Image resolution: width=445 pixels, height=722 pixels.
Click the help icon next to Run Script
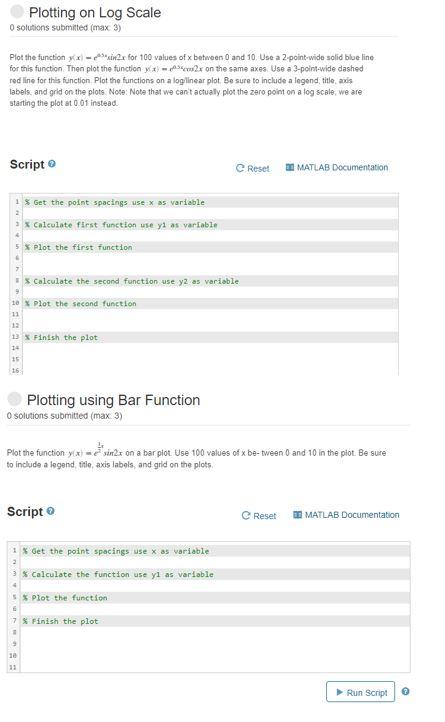pyautogui.click(x=405, y=692)
